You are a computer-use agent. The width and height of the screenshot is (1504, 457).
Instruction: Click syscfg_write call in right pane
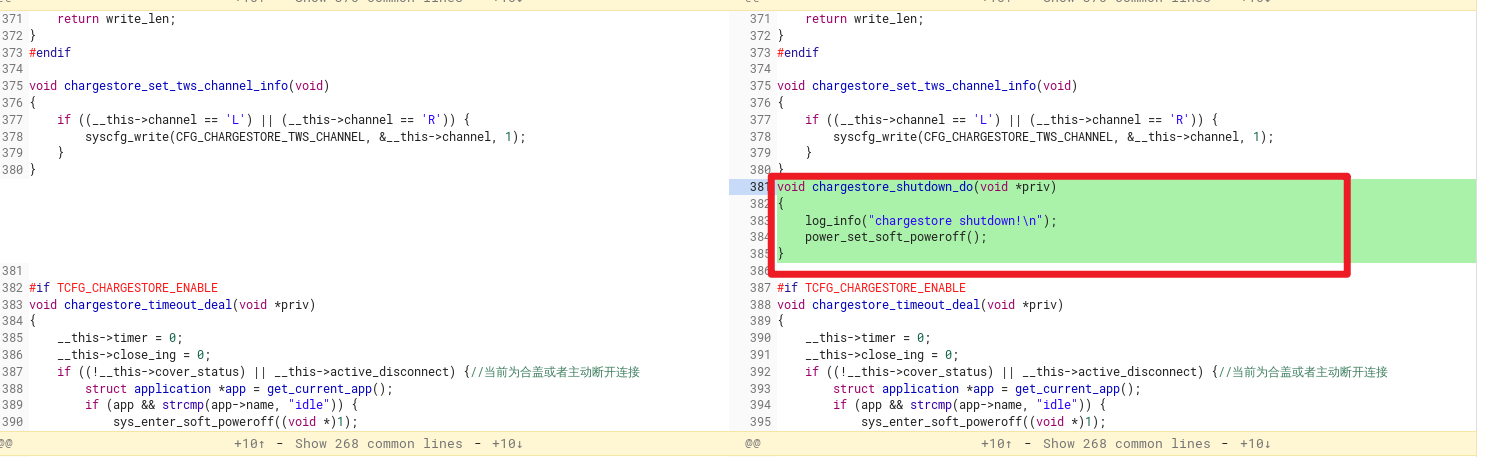[x=1053, y=137]
